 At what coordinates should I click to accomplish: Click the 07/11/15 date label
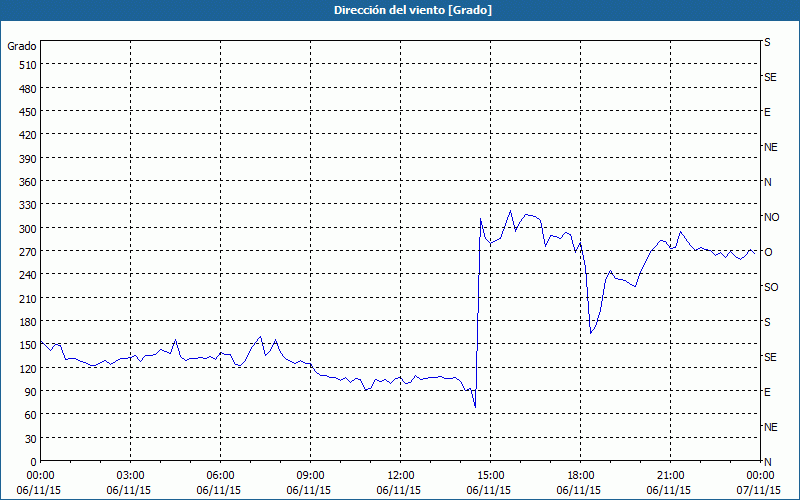pyautogui.click(x=759, y=490)
